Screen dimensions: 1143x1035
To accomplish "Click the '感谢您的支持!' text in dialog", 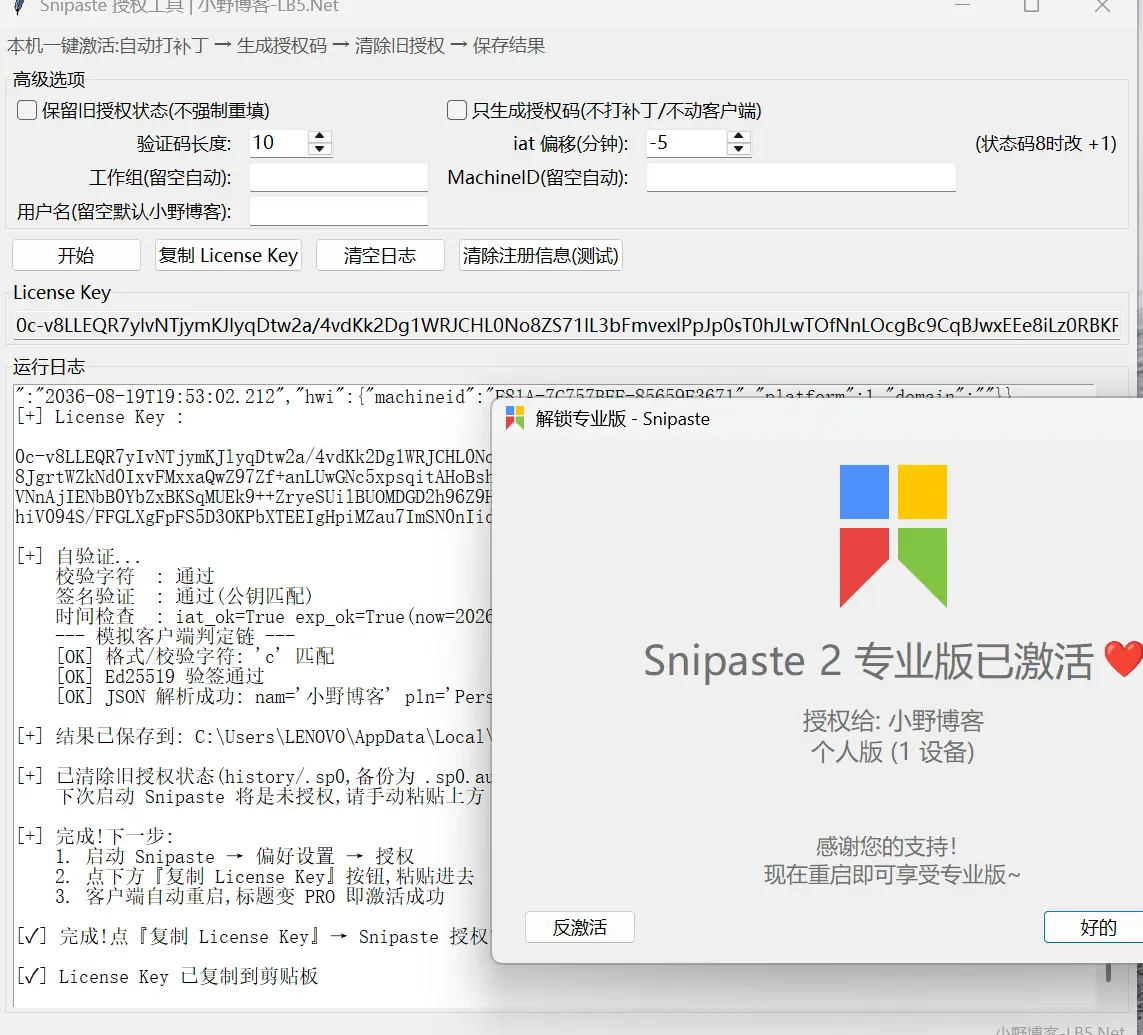I will point(886,846).
